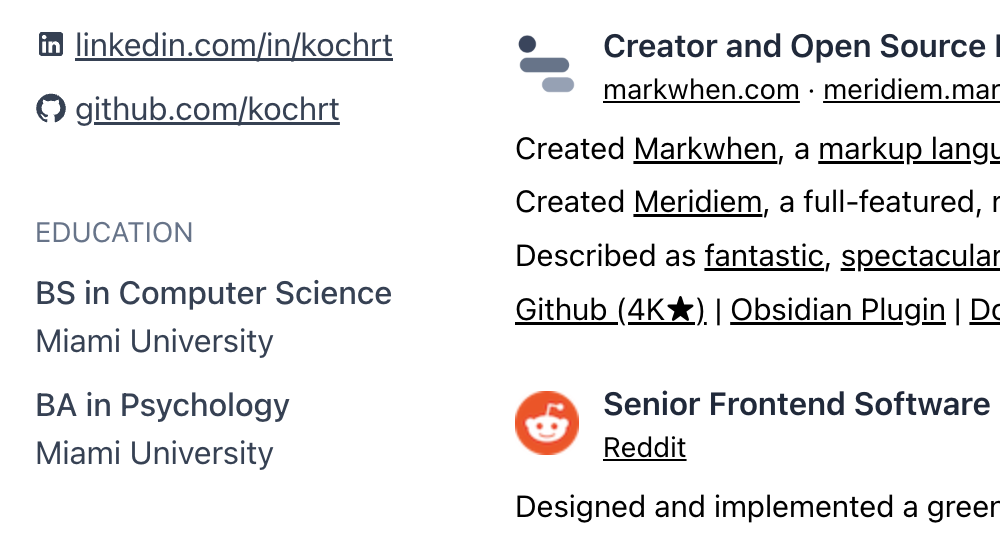
Task: Open the 'fantastic' review link
Action: (763, 256)
